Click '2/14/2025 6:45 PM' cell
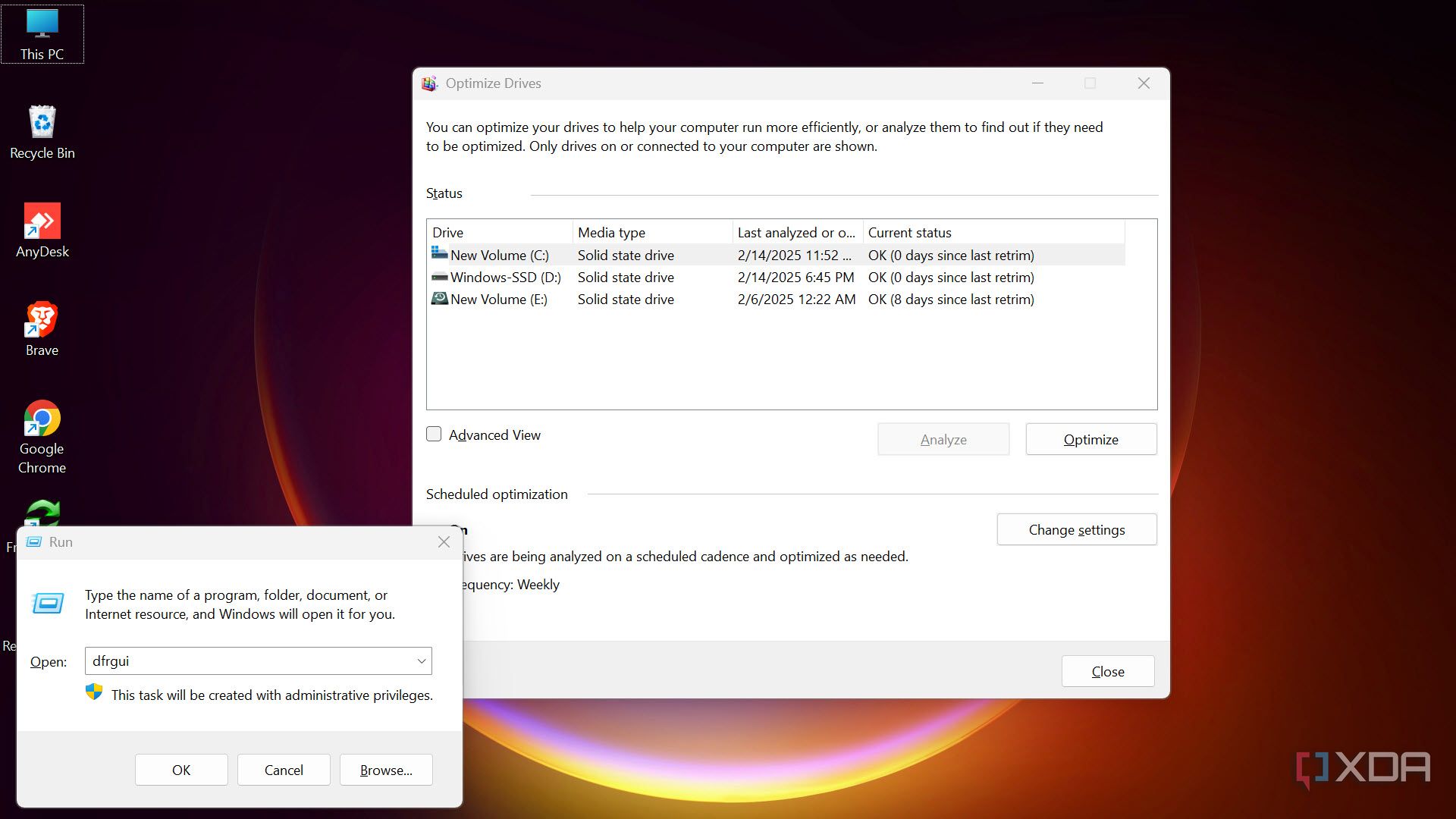The height and width of the screenshot is (819, 1456). pos(795,277)
